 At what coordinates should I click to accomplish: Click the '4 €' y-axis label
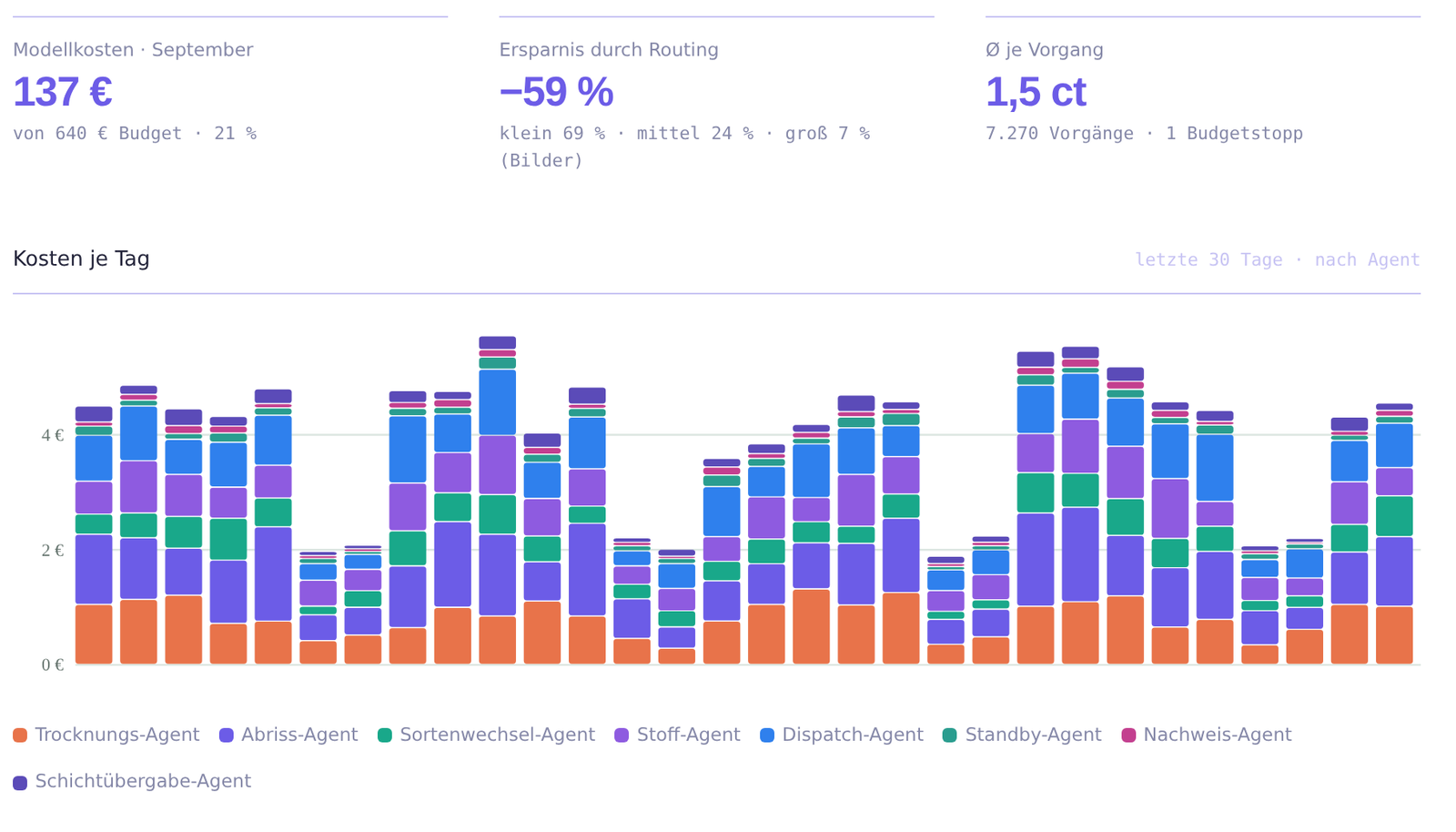click(x=53, y=435)
